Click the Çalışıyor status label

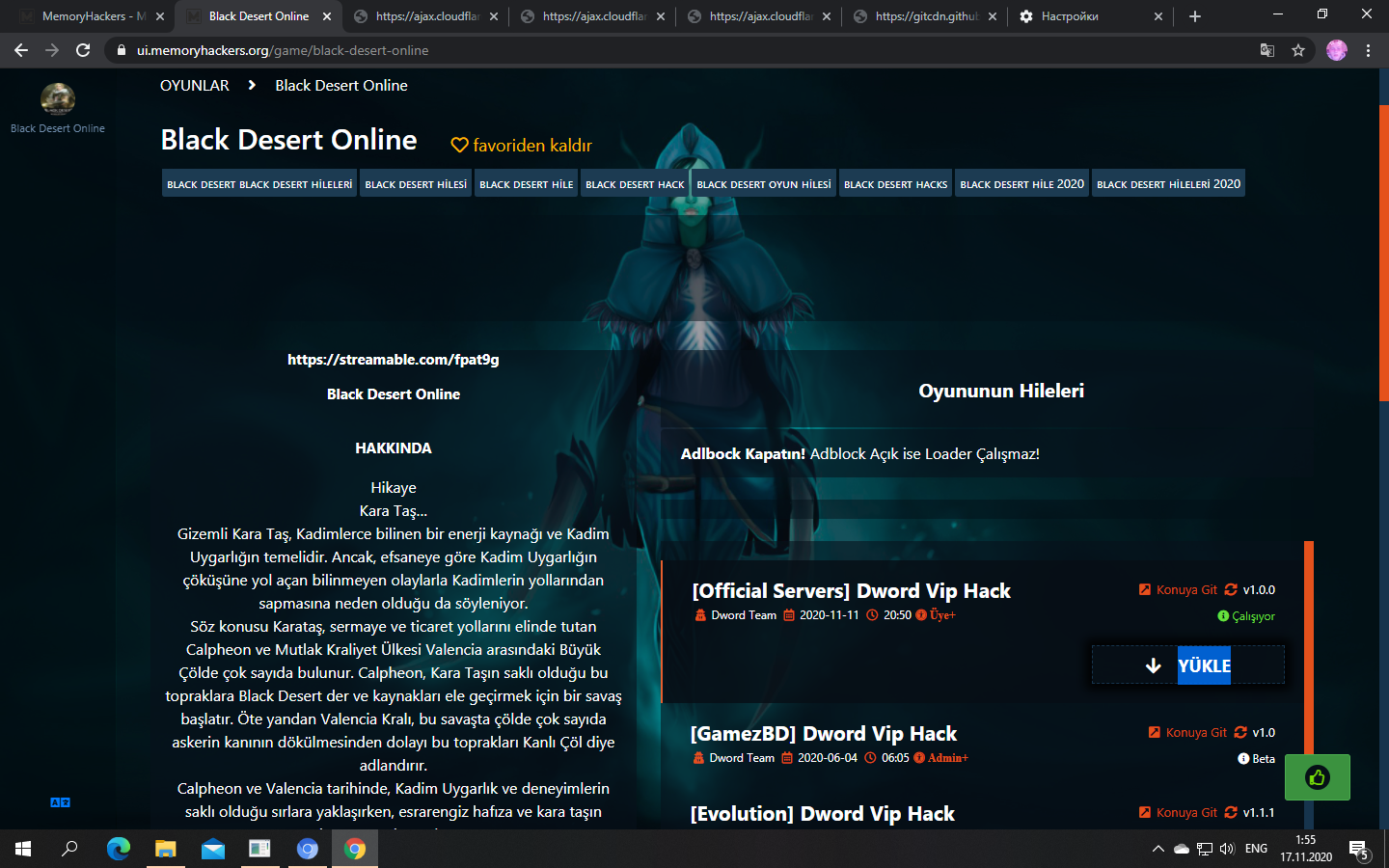1246,616
